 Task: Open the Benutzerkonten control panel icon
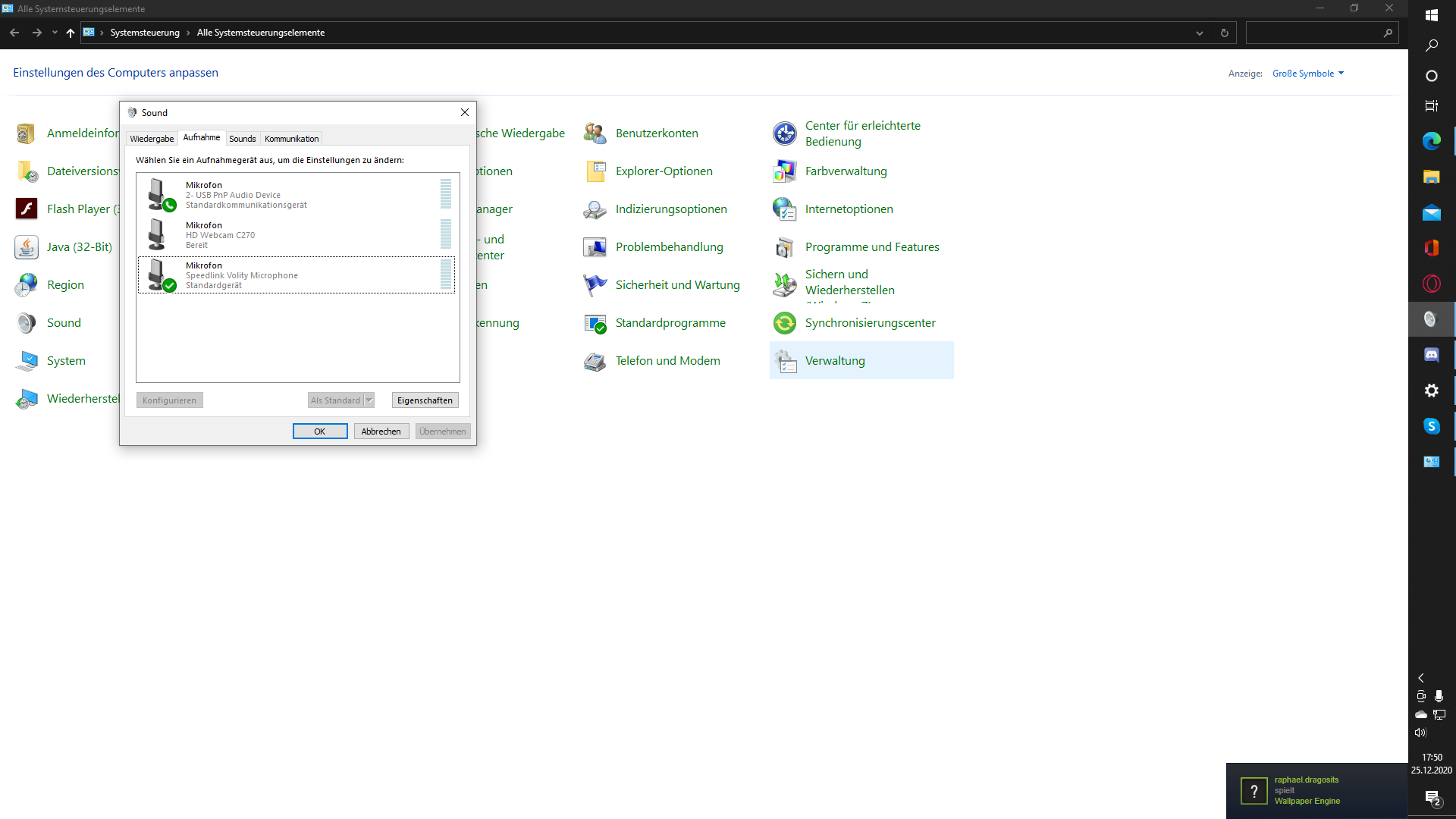pyautogui.click(x=595, y=133)
